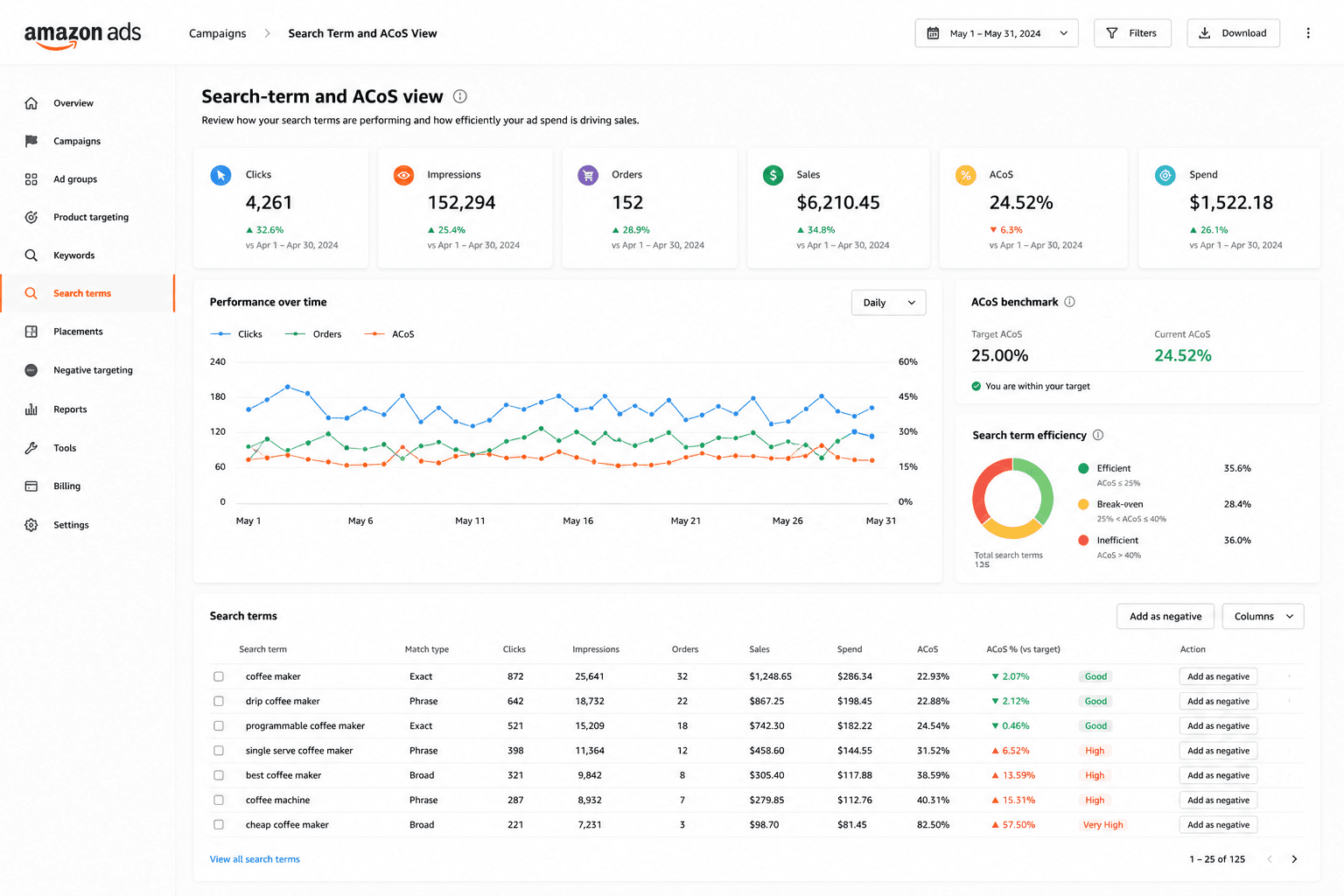The width and height of the screenshot is (1344, 896).
Task: Open the Daily interval dropdown
Action: [888, 303]
